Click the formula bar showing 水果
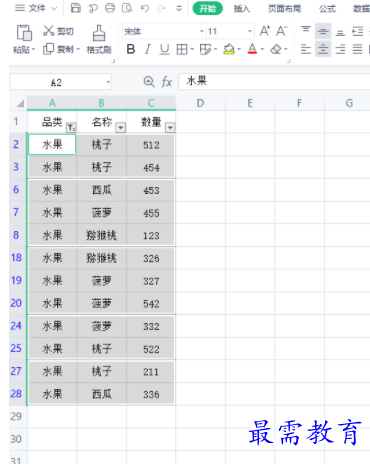370x464 pixels. (x=274, y=82)
